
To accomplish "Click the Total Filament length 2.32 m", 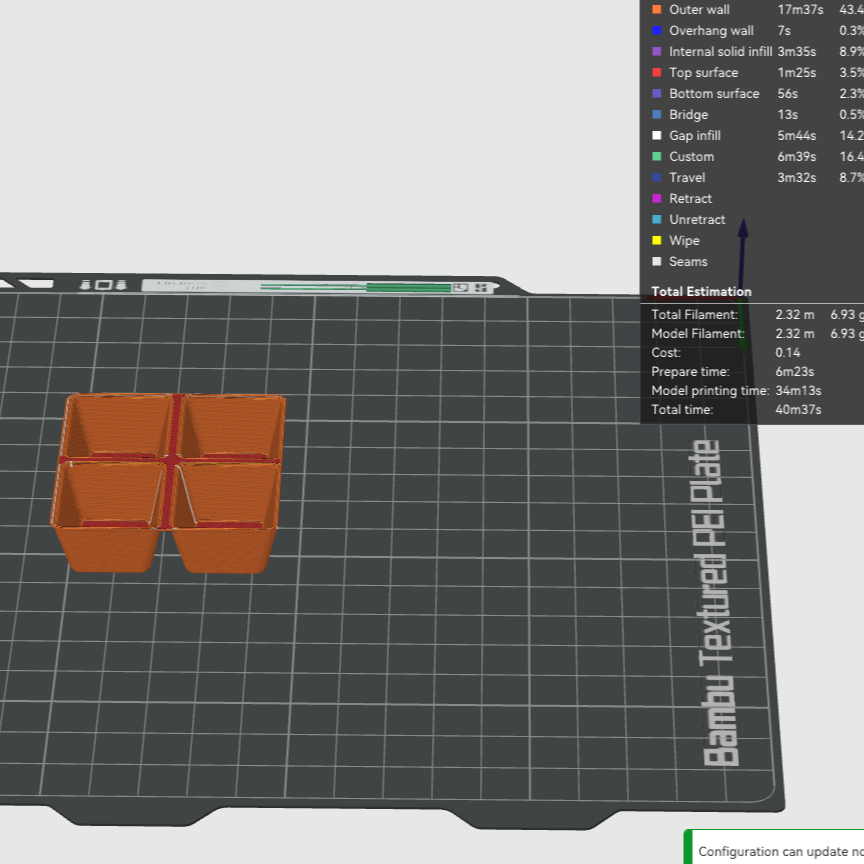I will 795,315.
